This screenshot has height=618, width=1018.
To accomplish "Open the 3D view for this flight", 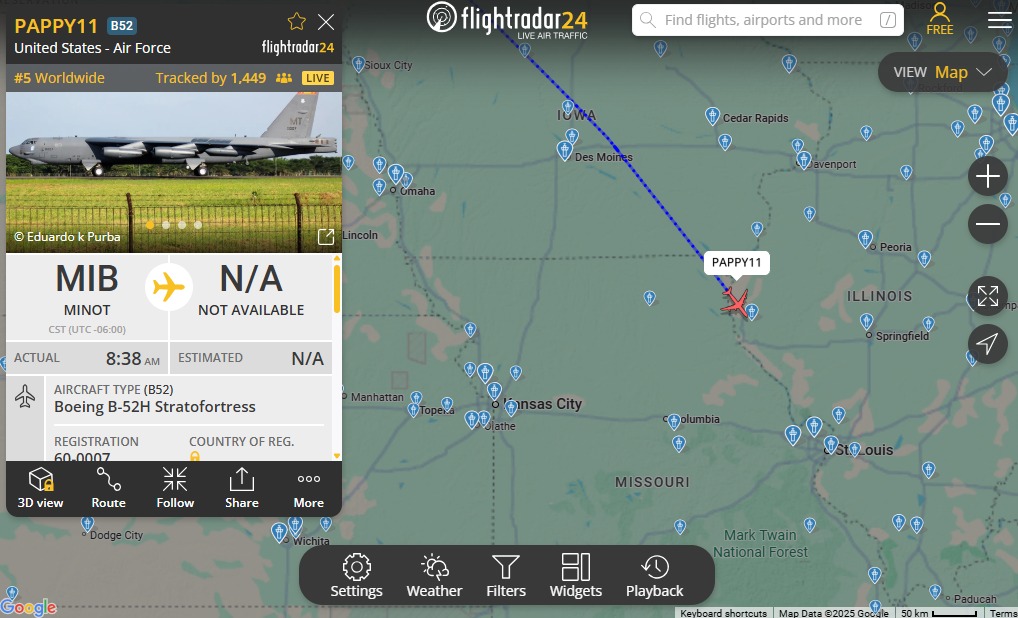I will pyautogui.click(x=40, y=488).
